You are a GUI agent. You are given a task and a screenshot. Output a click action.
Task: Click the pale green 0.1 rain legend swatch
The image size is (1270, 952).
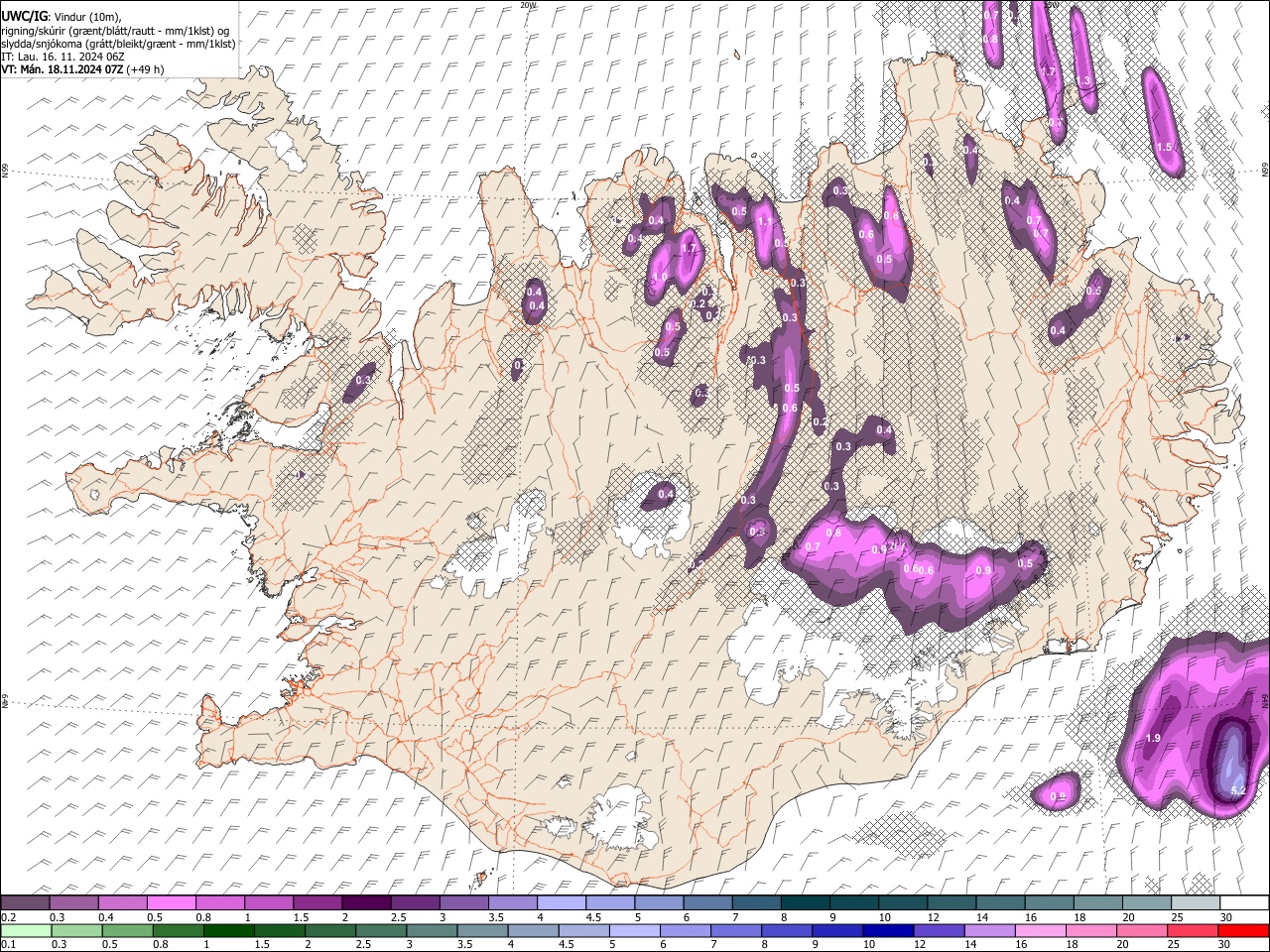click(26, 930)
